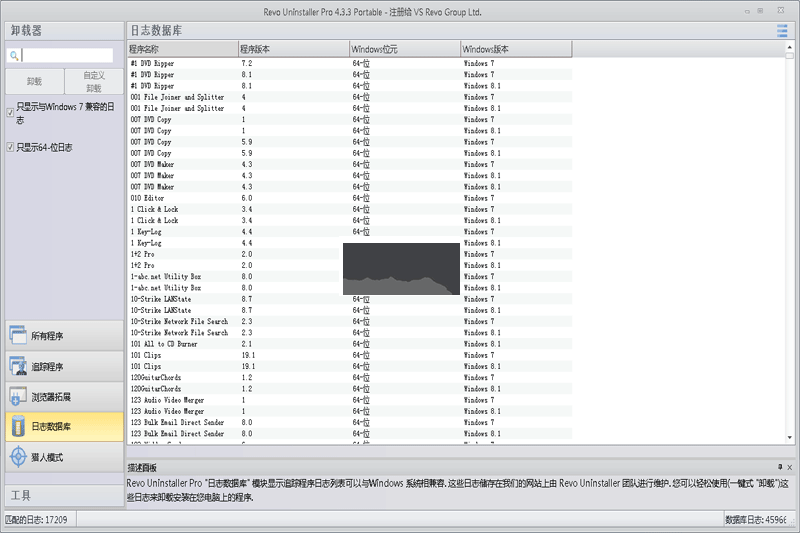Click the Traced Programs (追踪程序) icon

(x=18, y=366)
